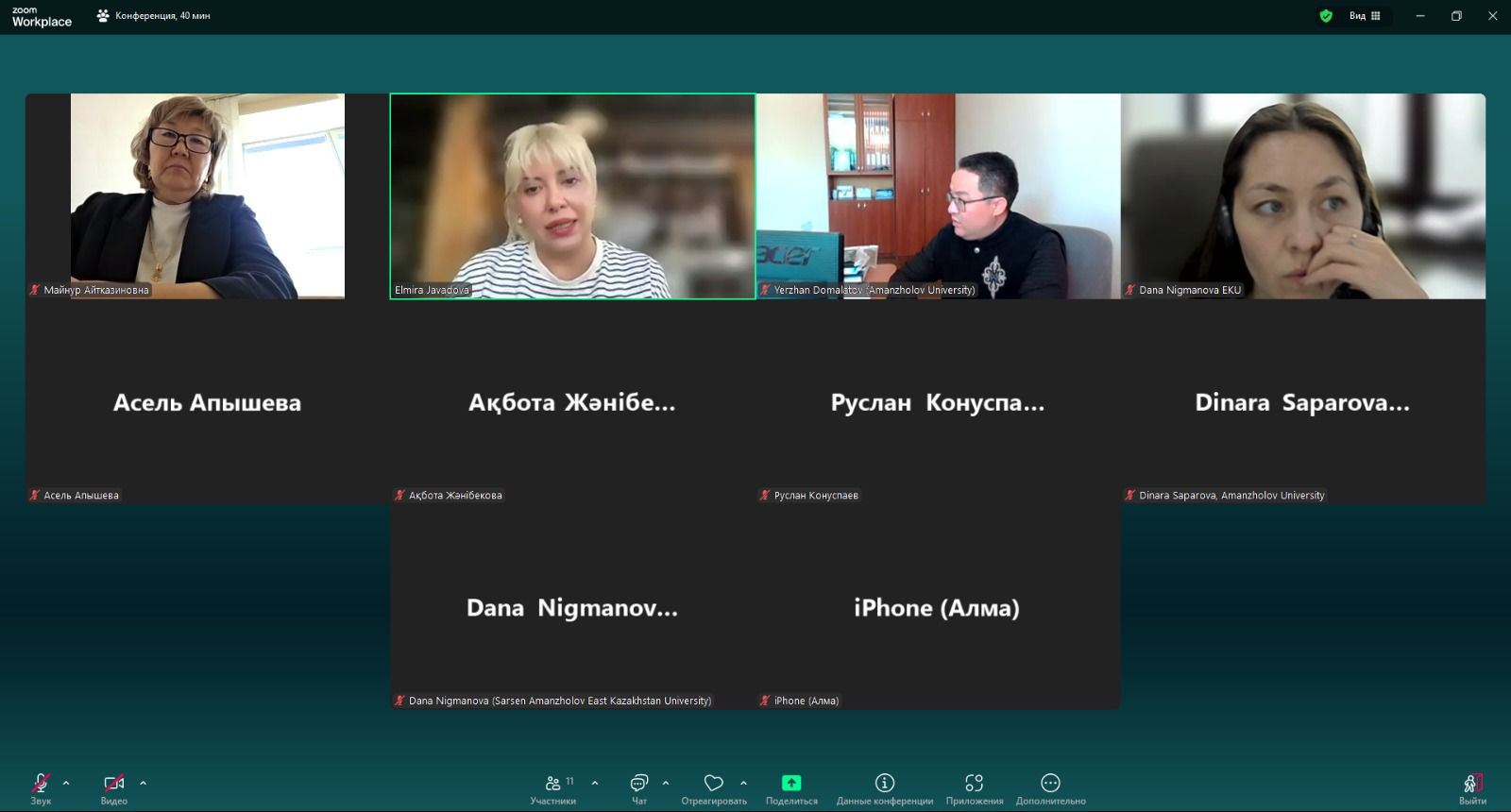
Task: Open the Приложения apps panel
Action: 975,787
